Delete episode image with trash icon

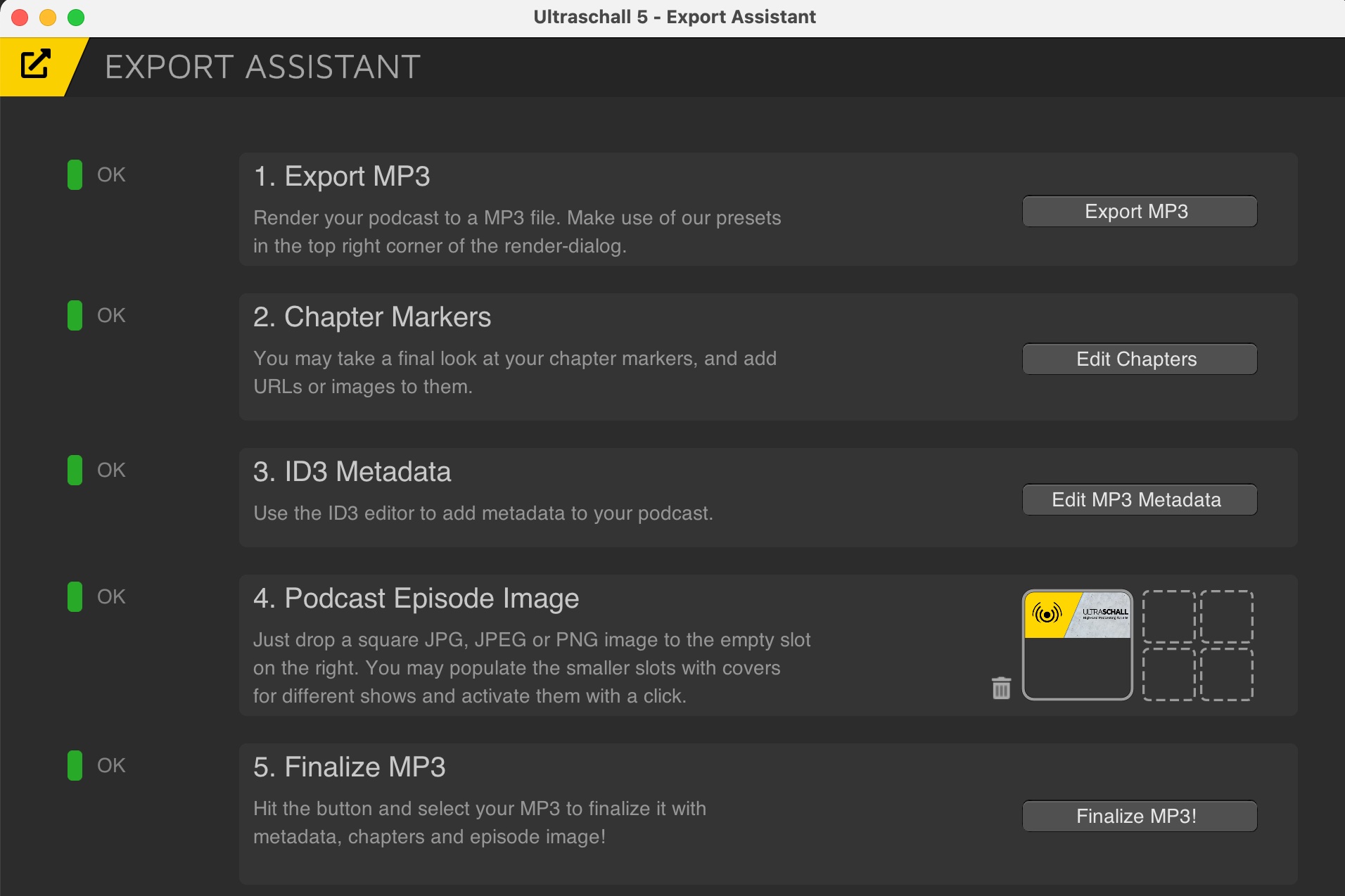click(x=1001, y=688)
